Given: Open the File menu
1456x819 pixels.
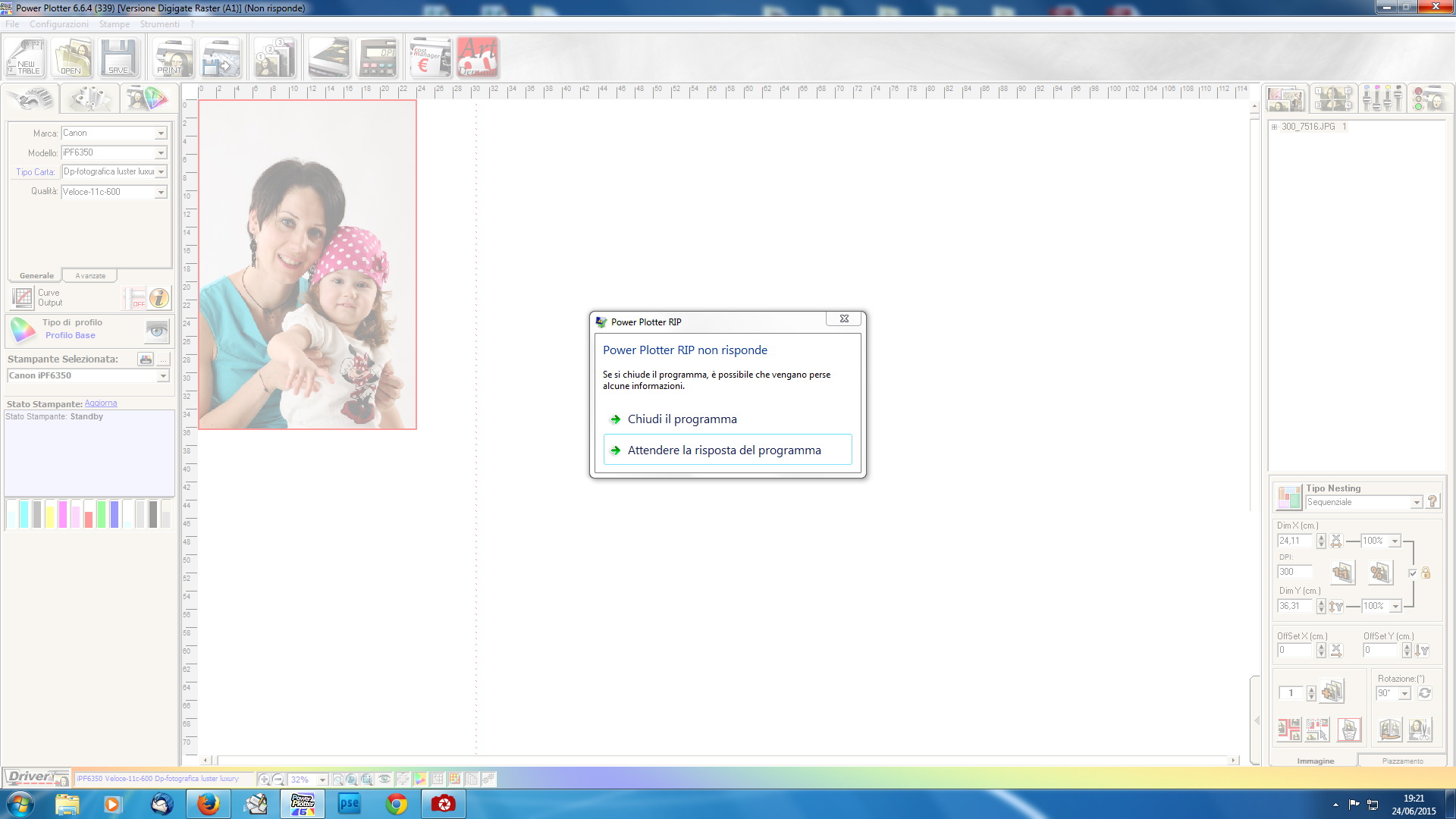Looking at the screenshot, I should [x=12, y=24].
